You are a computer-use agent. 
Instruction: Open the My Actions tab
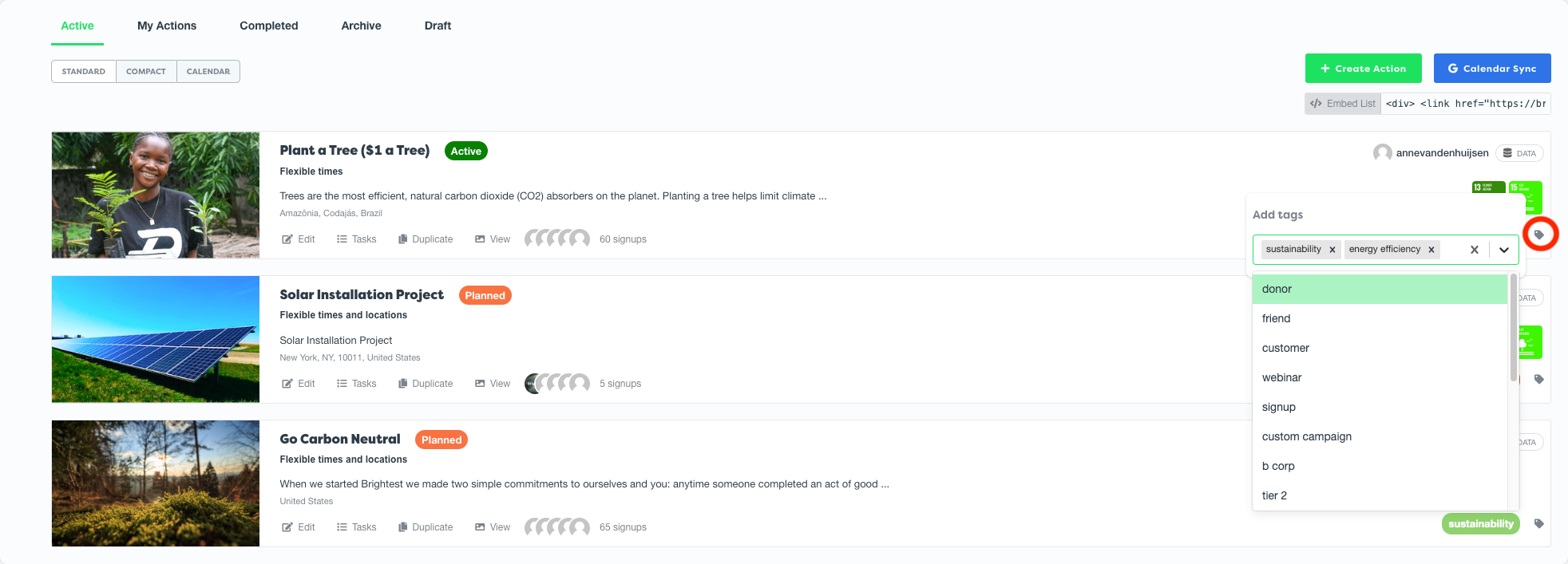(167, 26)
